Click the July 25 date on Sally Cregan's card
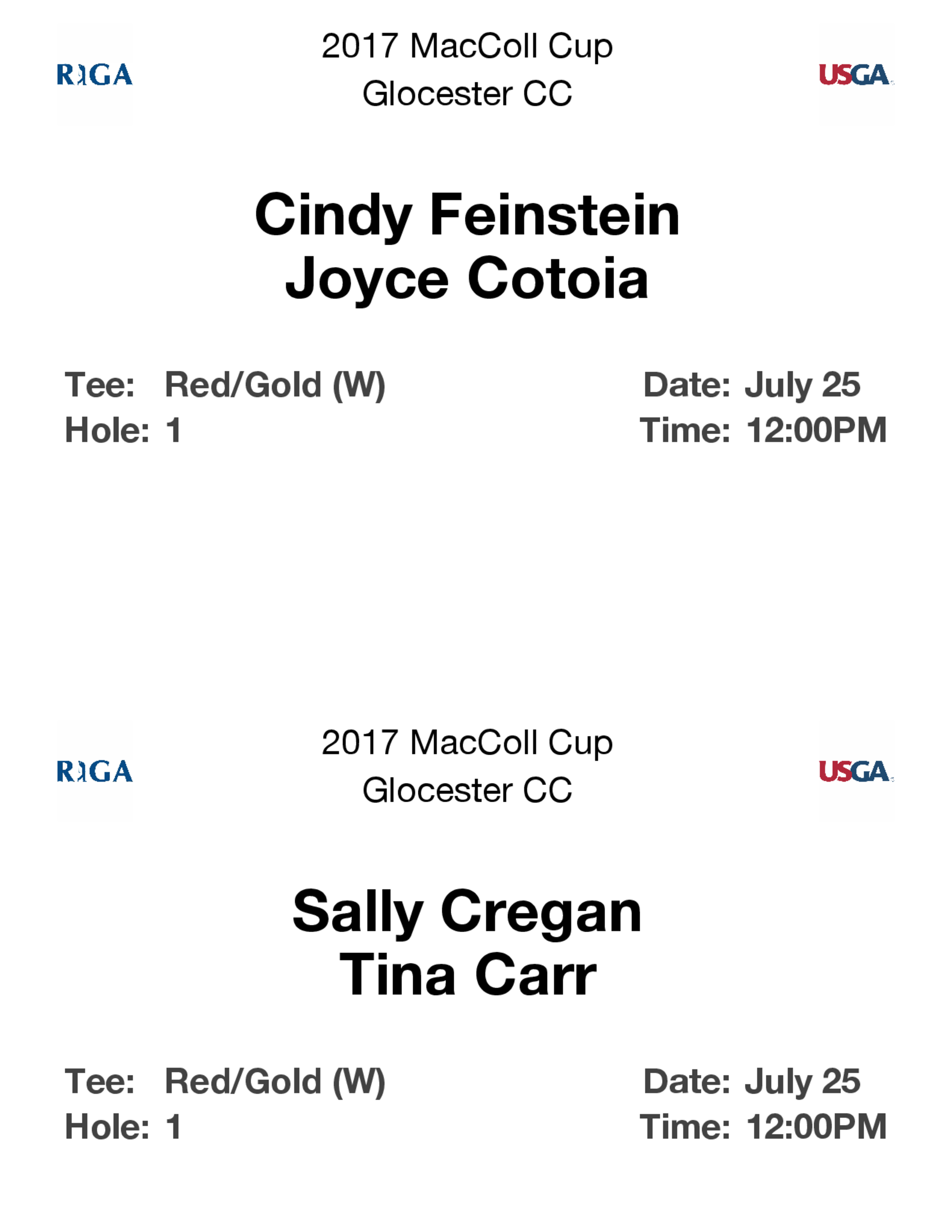The image size is (952, 1232). [x=802, y=1082]
